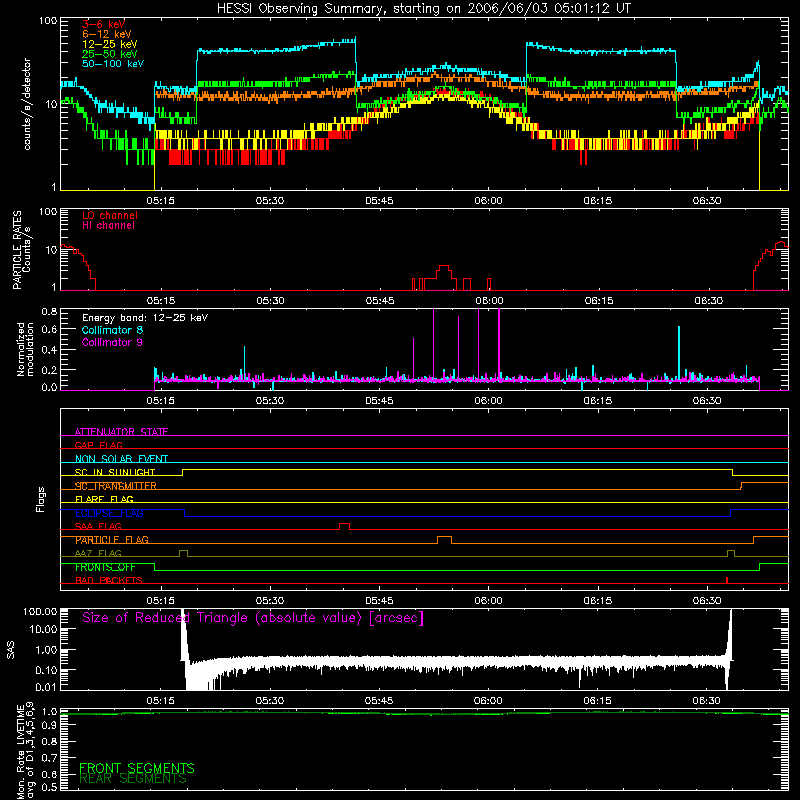
Task: Select the '6-12 keV' legend label
Action: (107, 34)
